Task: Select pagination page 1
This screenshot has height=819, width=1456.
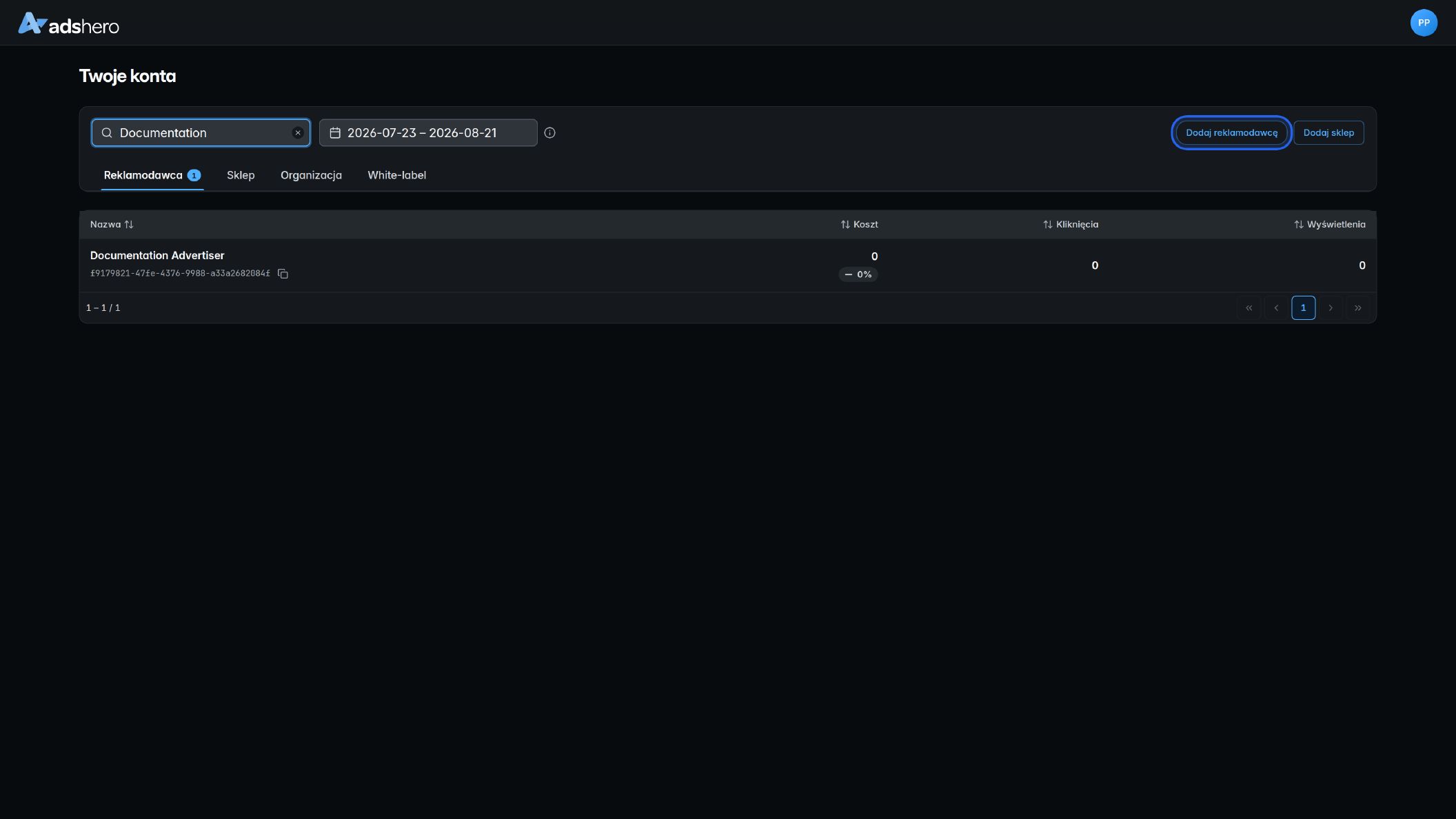Action: pyautogui.click(x=1303, y=308)
